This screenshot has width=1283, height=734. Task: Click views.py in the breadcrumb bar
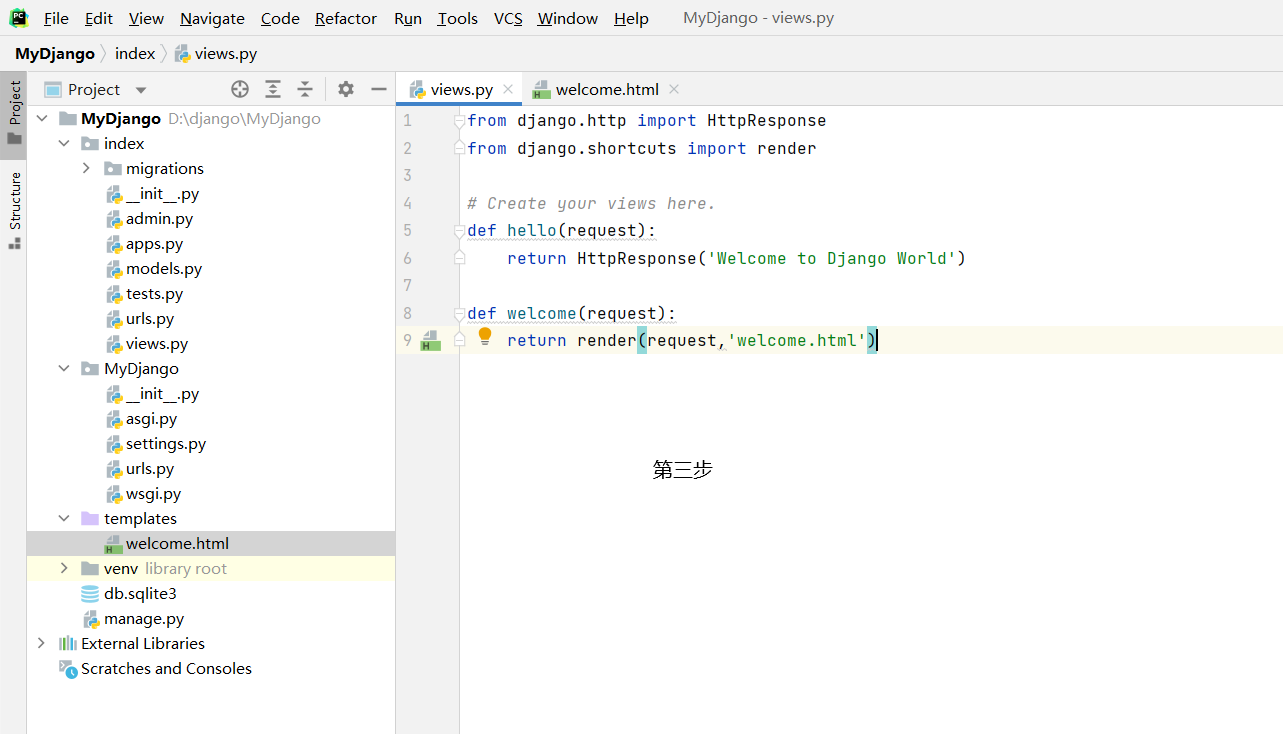(x=215, y=54)
